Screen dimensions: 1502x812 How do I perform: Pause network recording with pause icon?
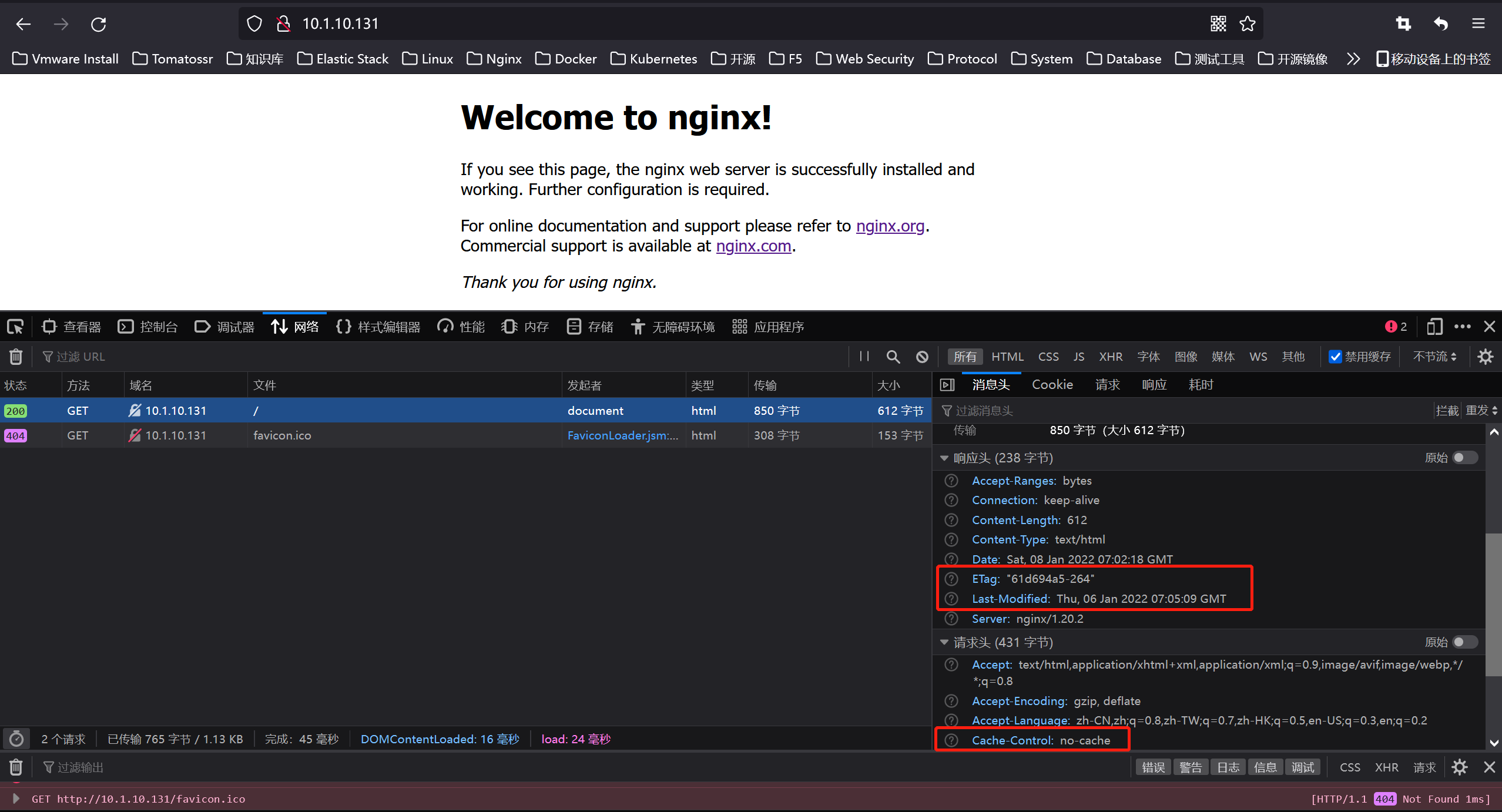click(x=864, y=357)
